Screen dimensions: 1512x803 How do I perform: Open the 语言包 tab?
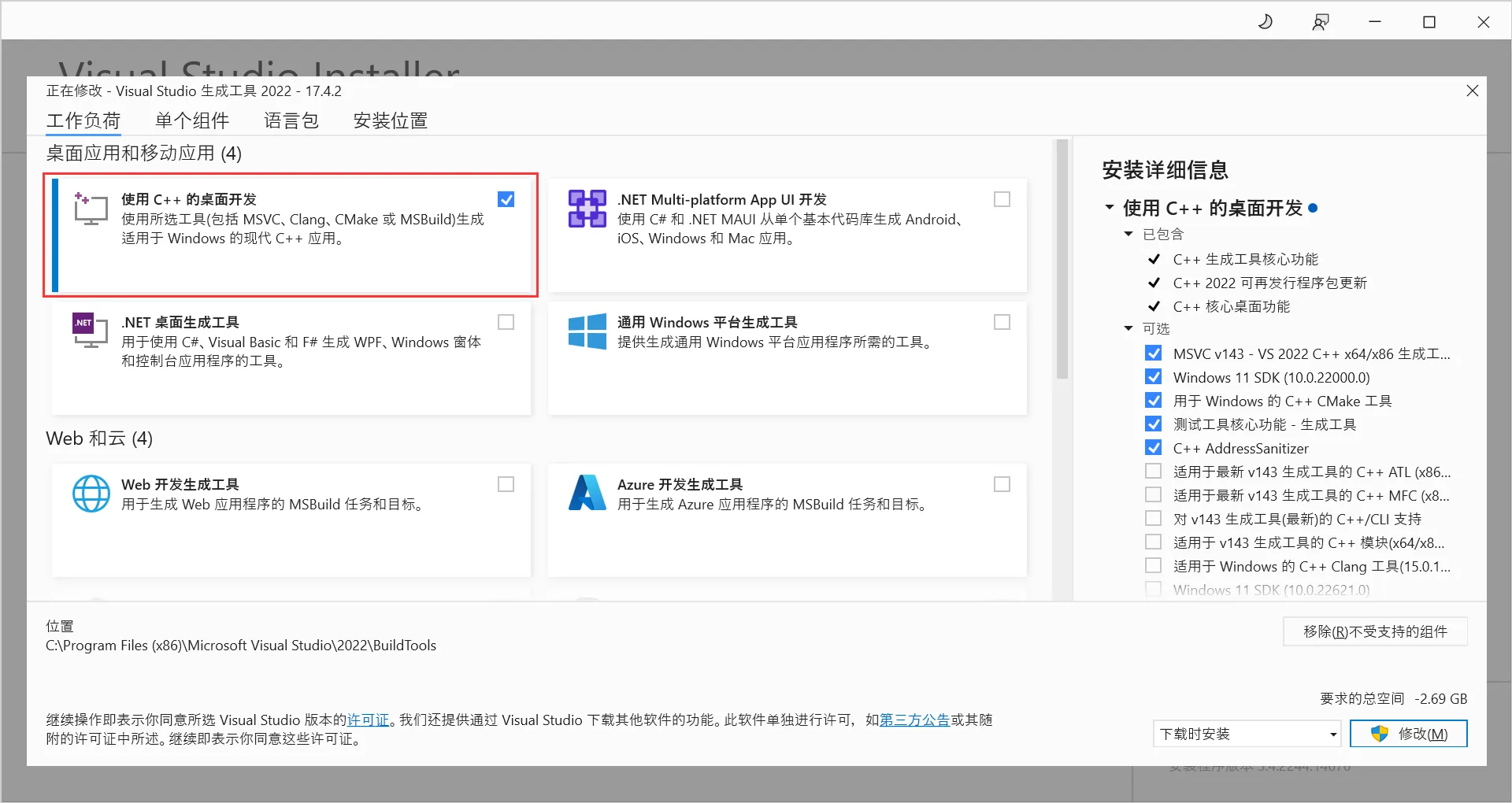(x=291, y=120)
